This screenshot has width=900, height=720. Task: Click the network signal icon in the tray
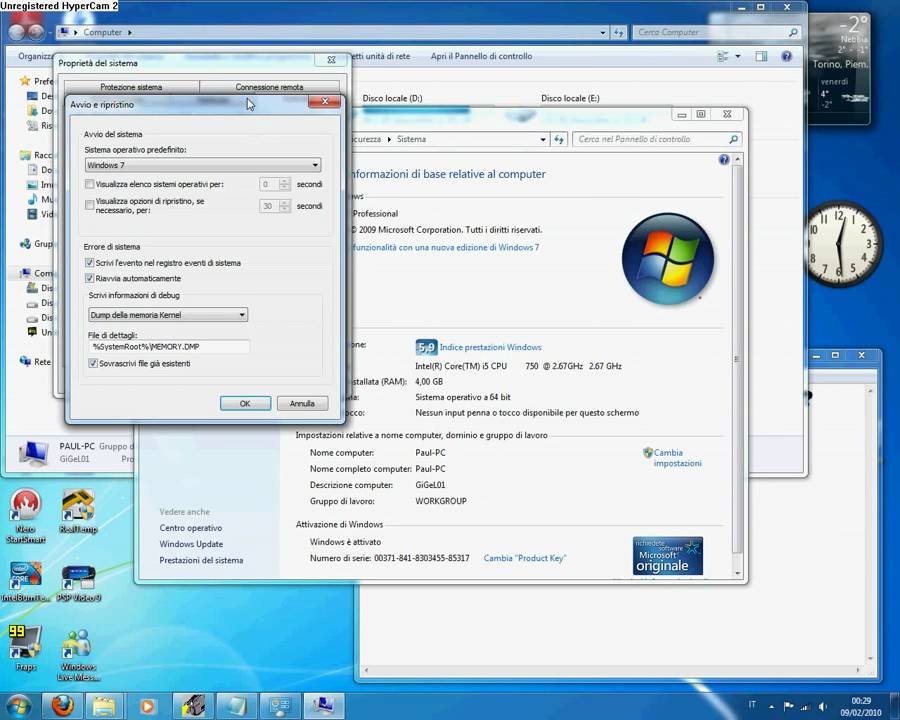click(x=805, y=706)
